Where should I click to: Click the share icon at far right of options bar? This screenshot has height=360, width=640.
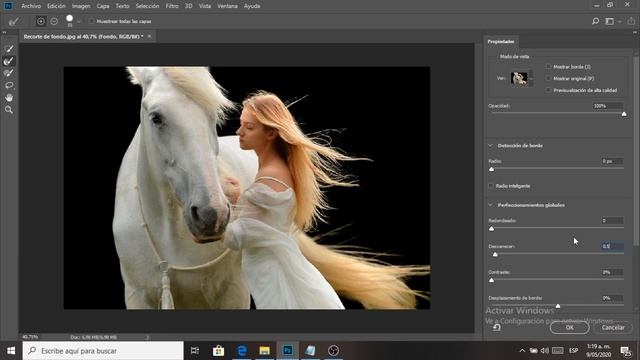(x=631, y=21)
